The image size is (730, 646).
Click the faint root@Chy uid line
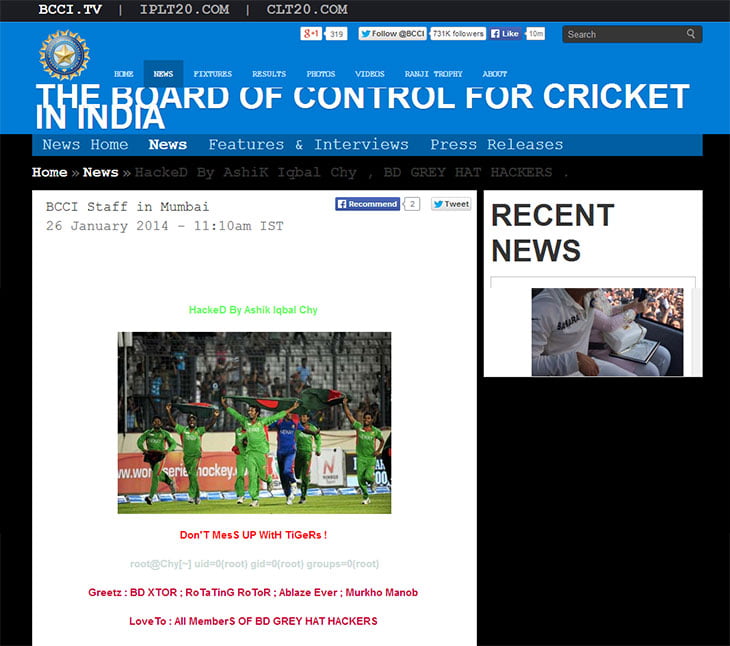[x=254, y=564]
